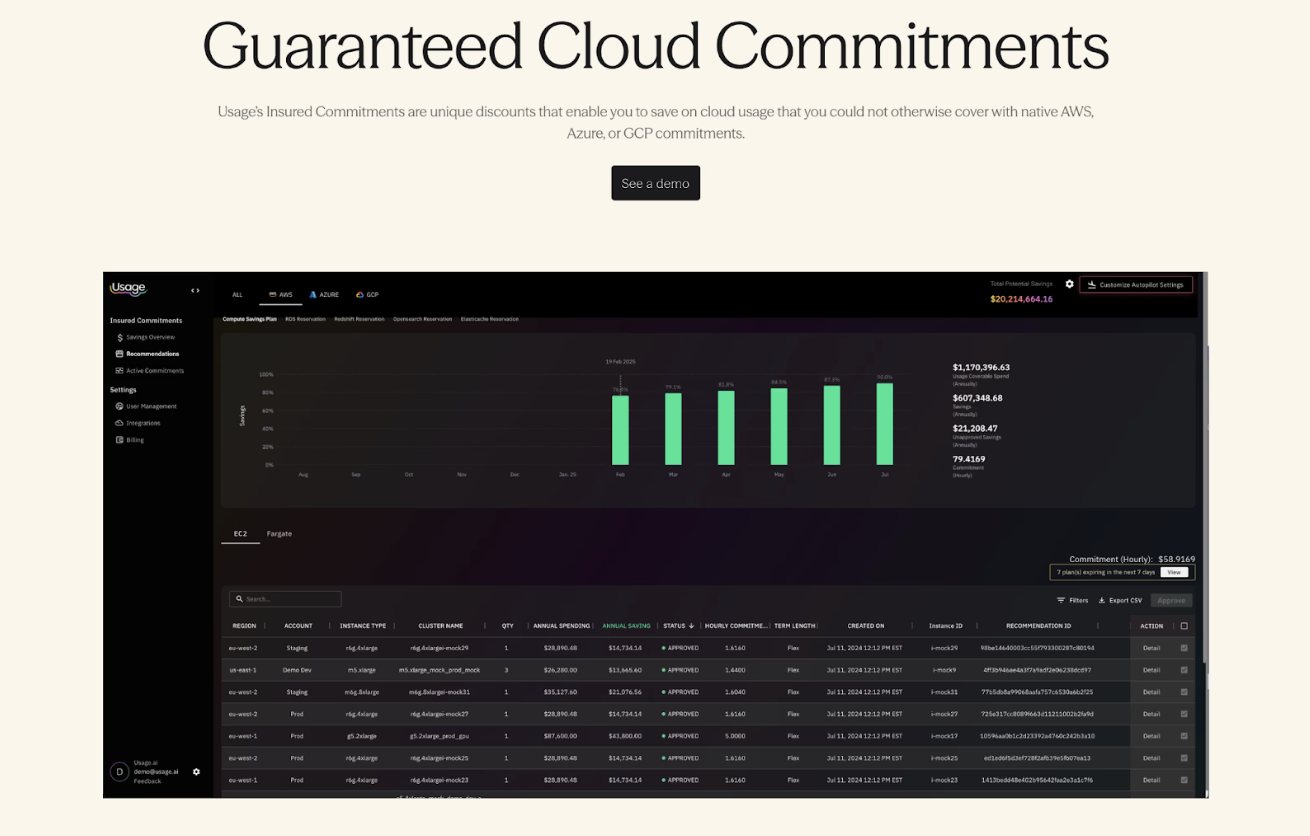Click the Status column sort arrow
Image resolution: width=1310 pixels, height=836 pixels.
point(691,626)
